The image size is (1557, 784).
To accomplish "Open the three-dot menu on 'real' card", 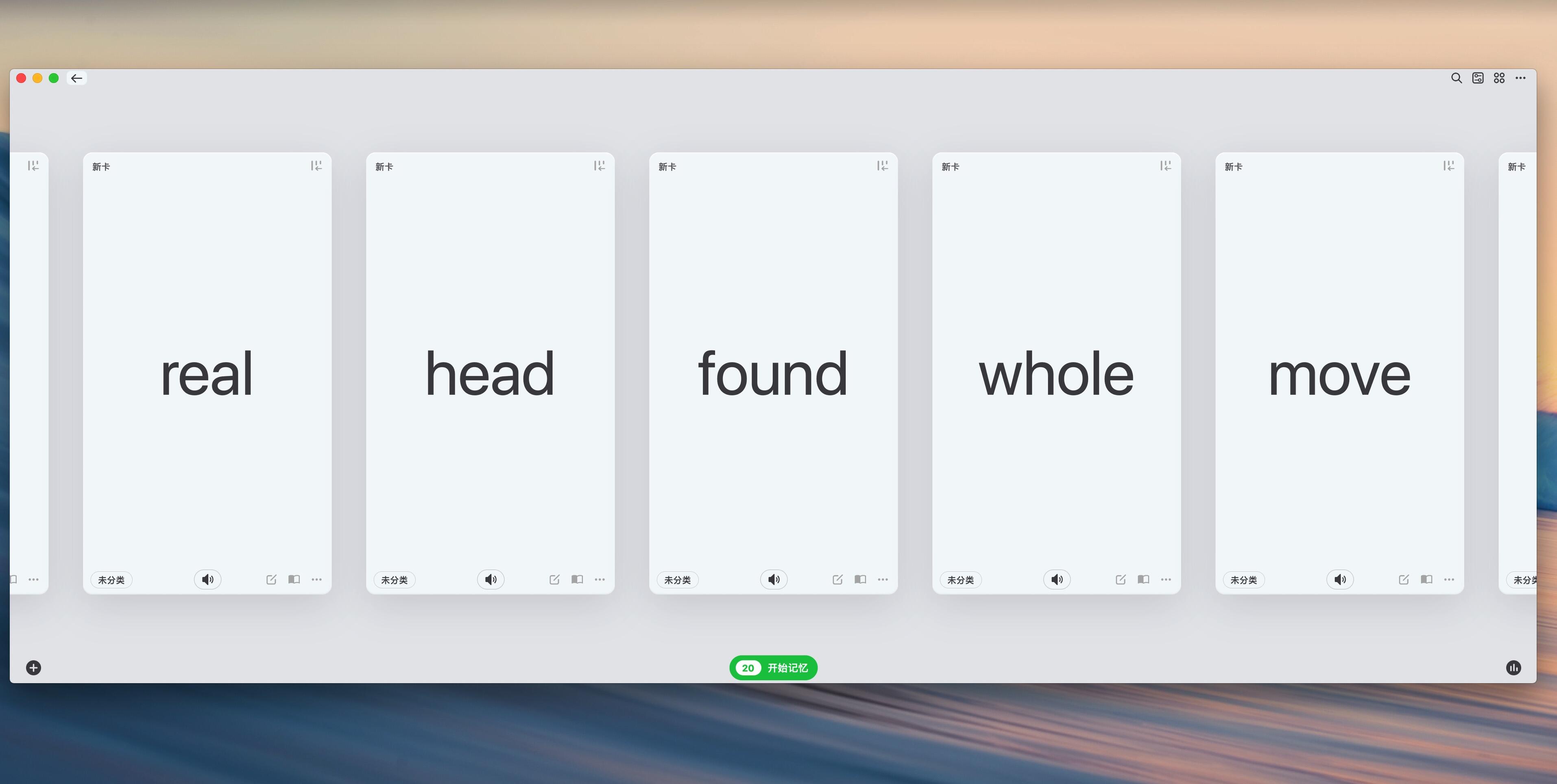I will point(316,579).
